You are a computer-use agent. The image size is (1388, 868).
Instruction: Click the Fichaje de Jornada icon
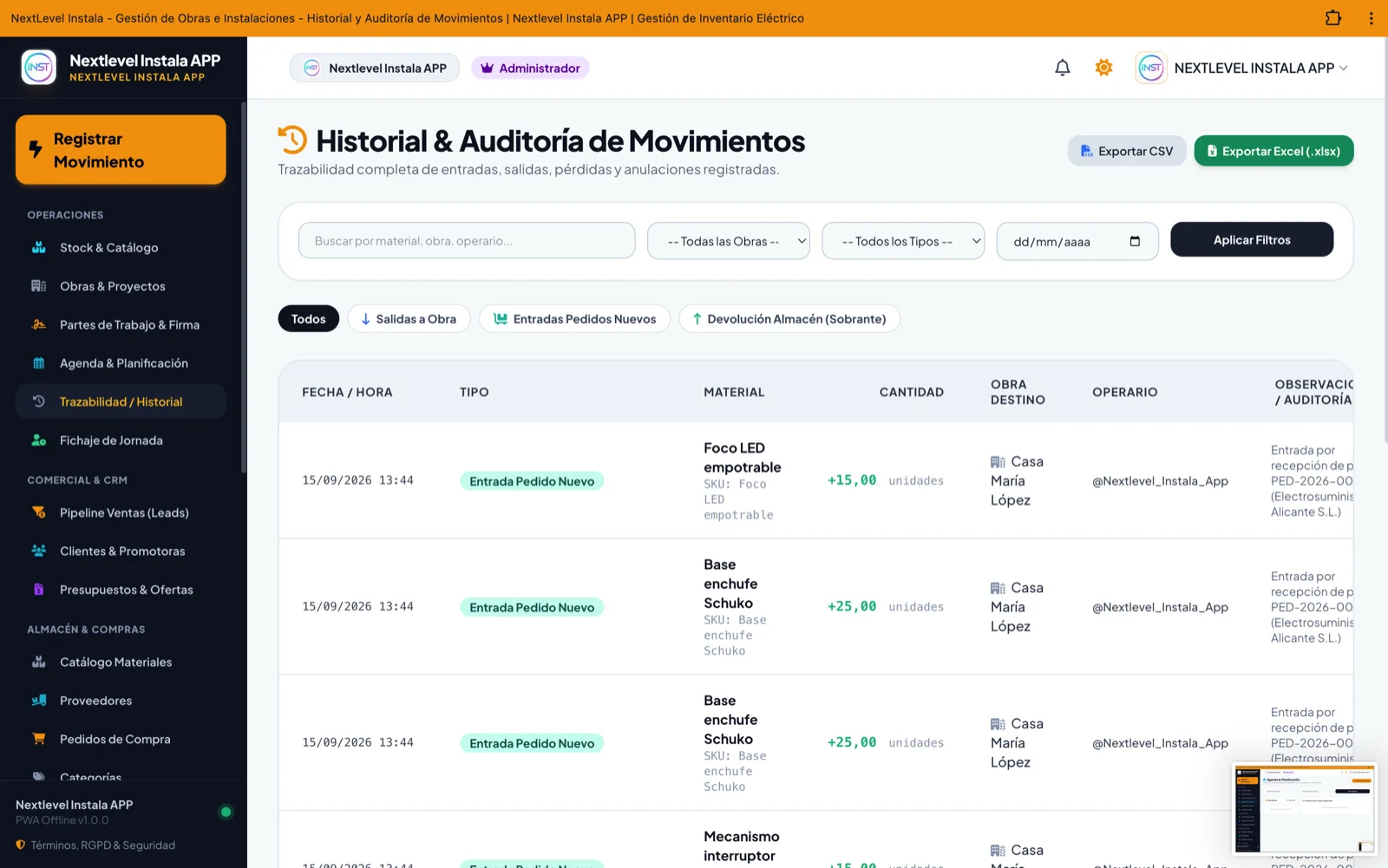[x=39, y=441]
